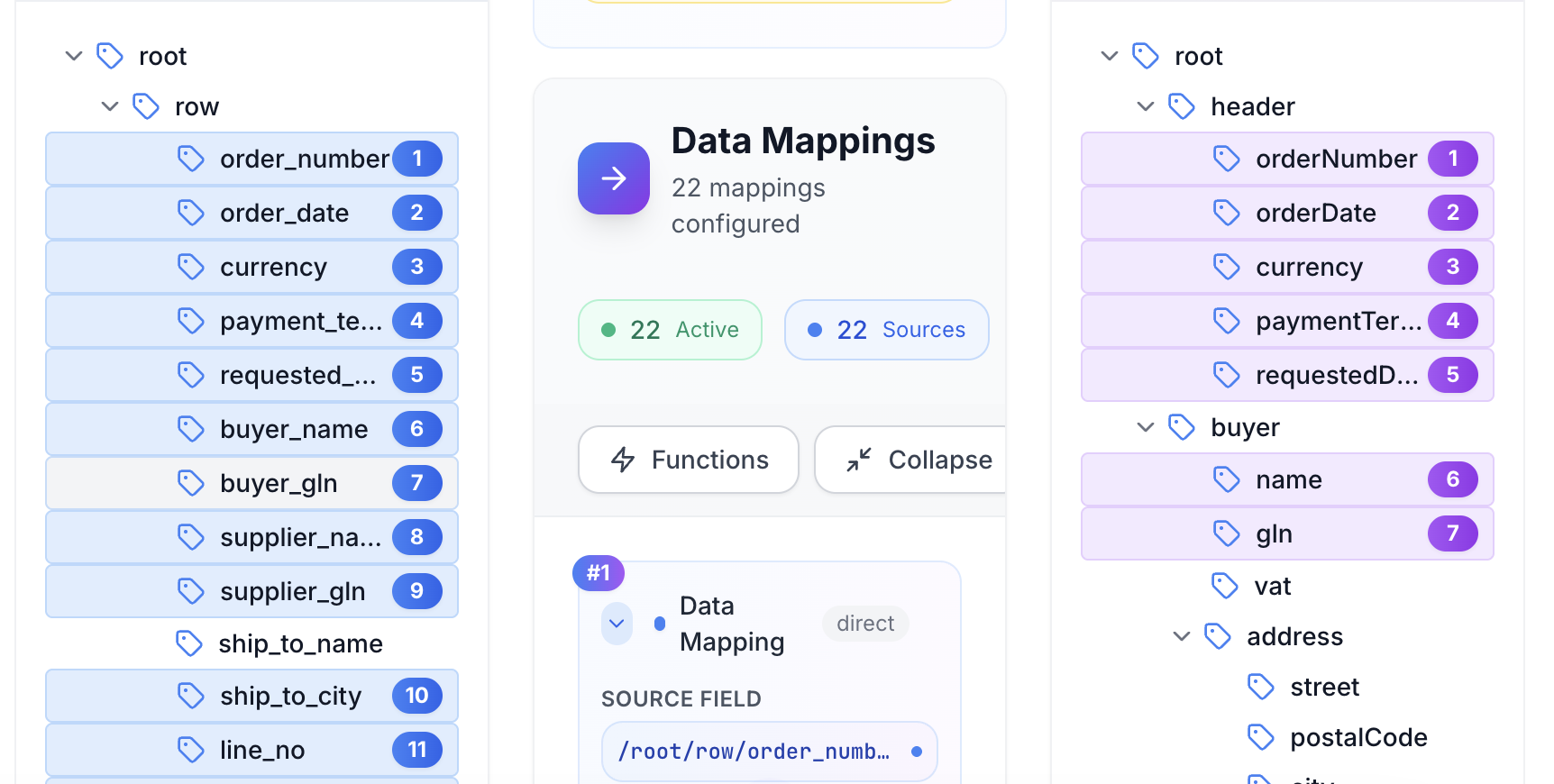Click the number 7 badge on buyer_gln
Screen dimensions: 1554x784
point(416,483)
